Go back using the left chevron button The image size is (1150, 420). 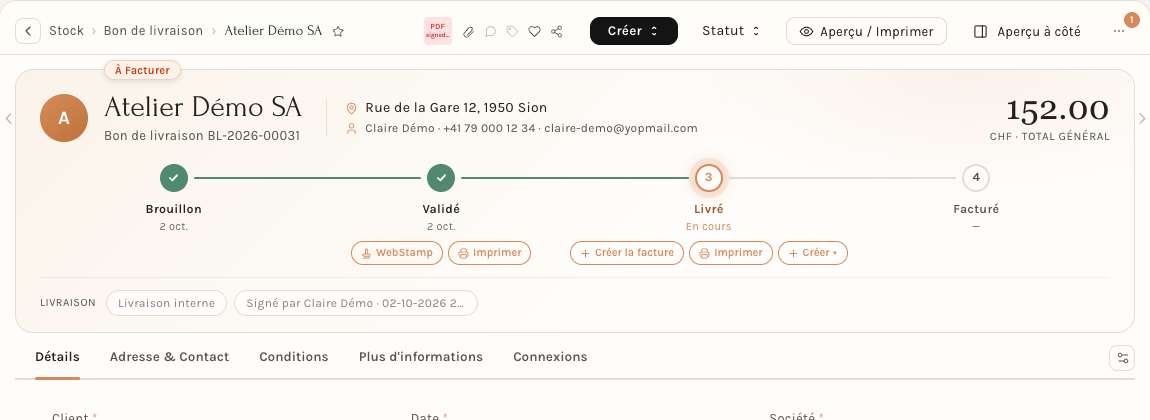28,32
